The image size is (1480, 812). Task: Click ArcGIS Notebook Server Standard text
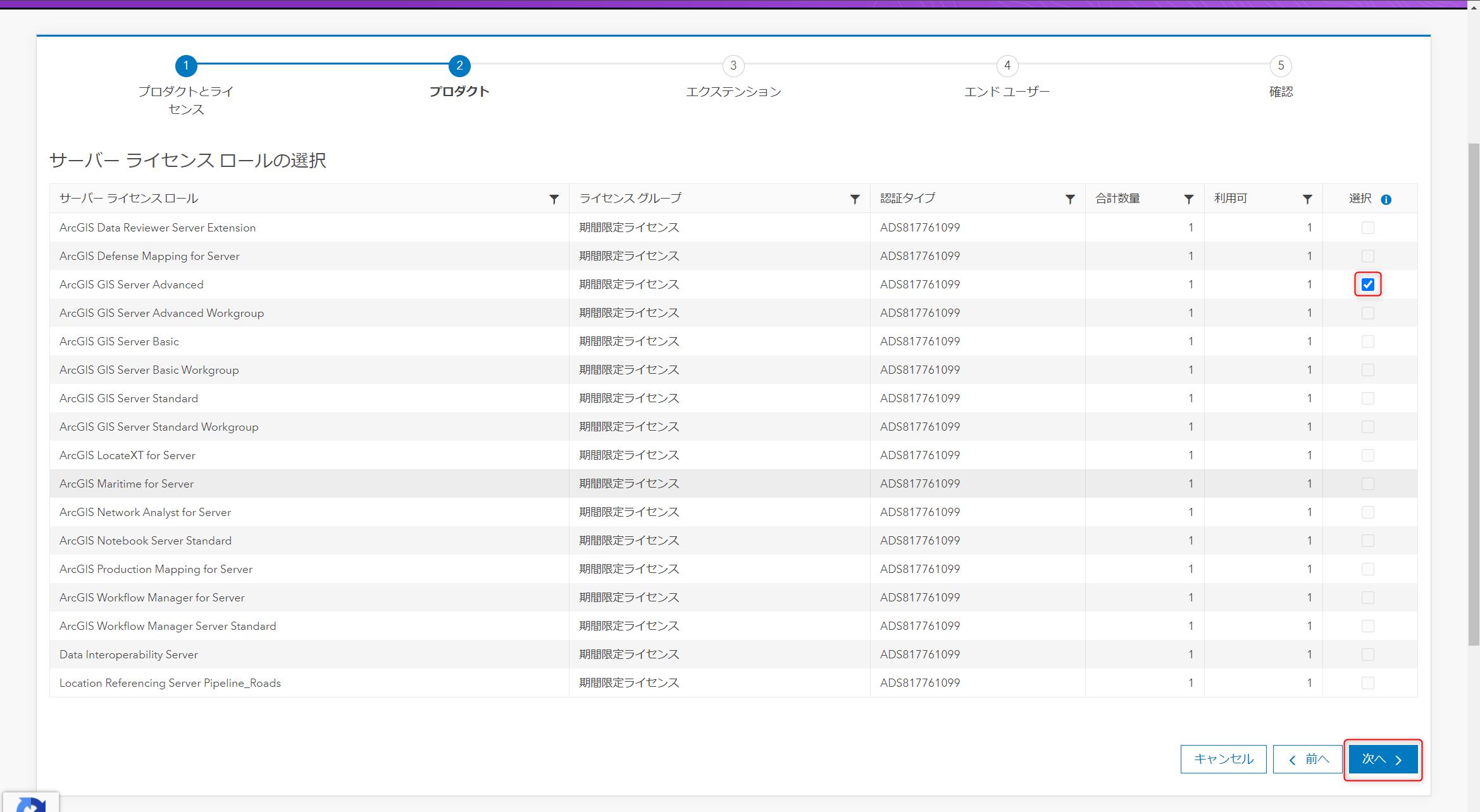146,541
